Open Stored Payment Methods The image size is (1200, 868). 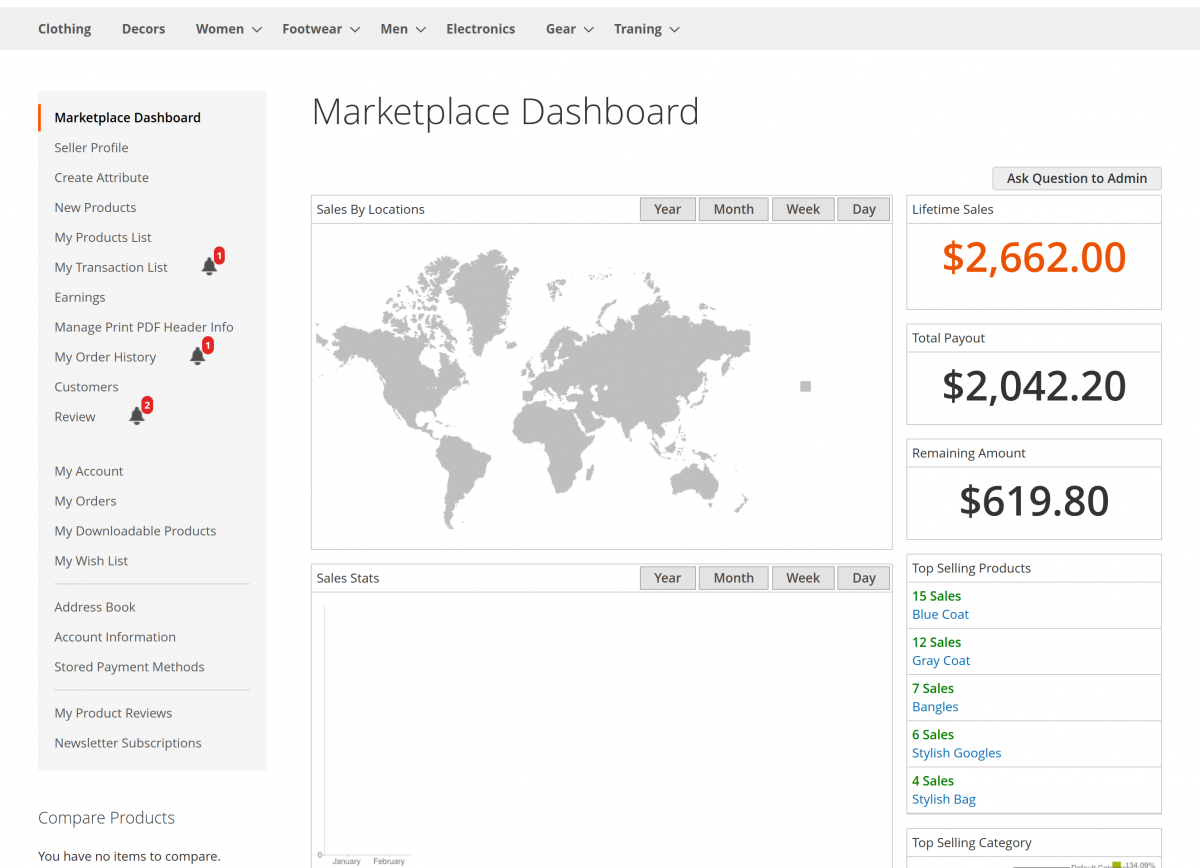[129, 667]
